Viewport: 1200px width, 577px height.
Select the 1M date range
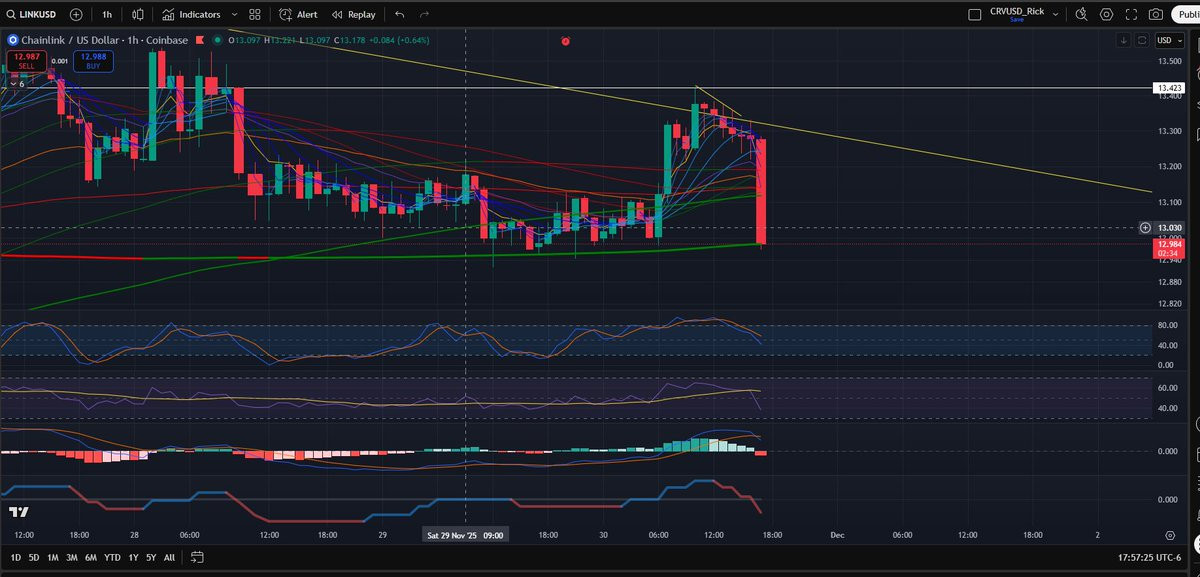click(52, 557)
